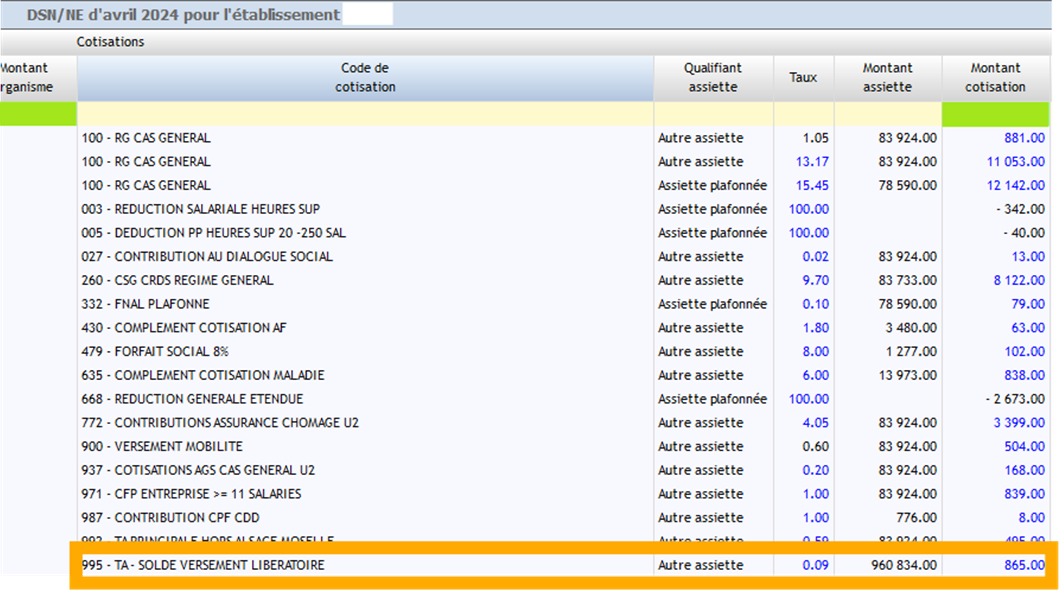
Task: Click the 'Montant cotisation' column header
Action: coord(995,78)
